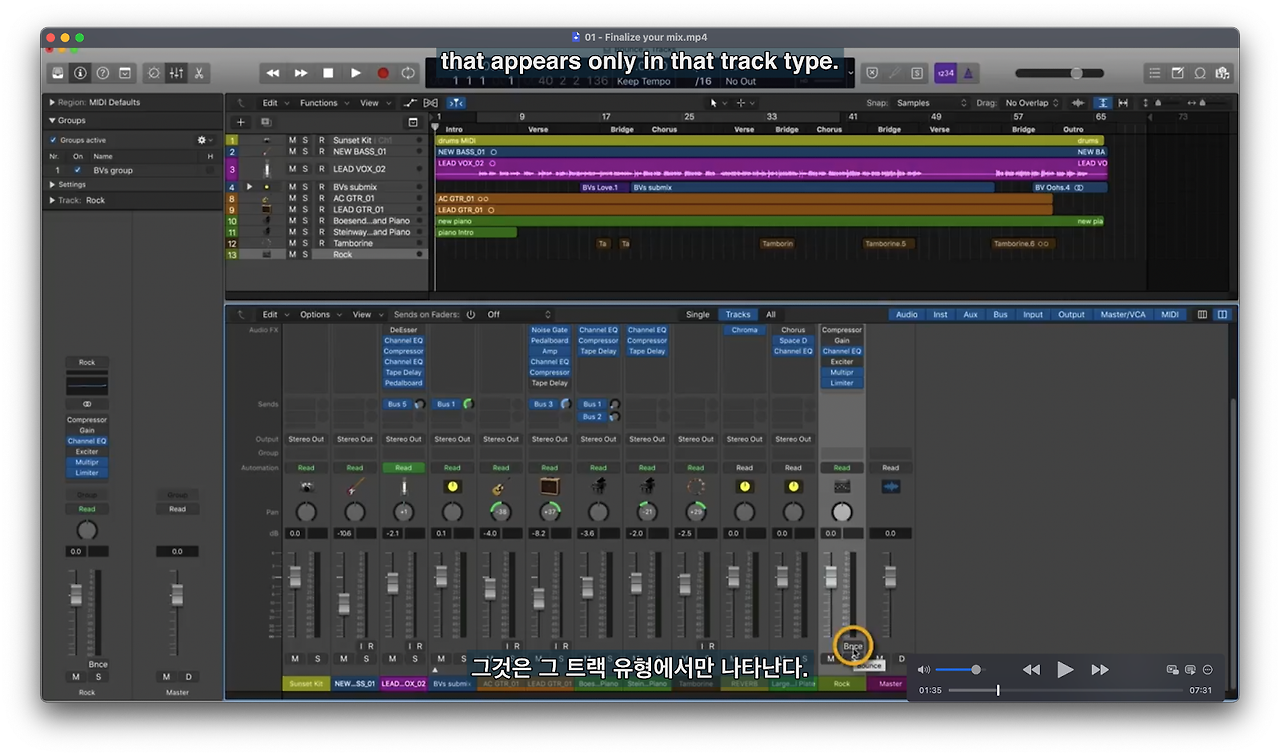Open the tracks area Edit menu
This screenshot has height=756, width=1280.
[275, 103]
